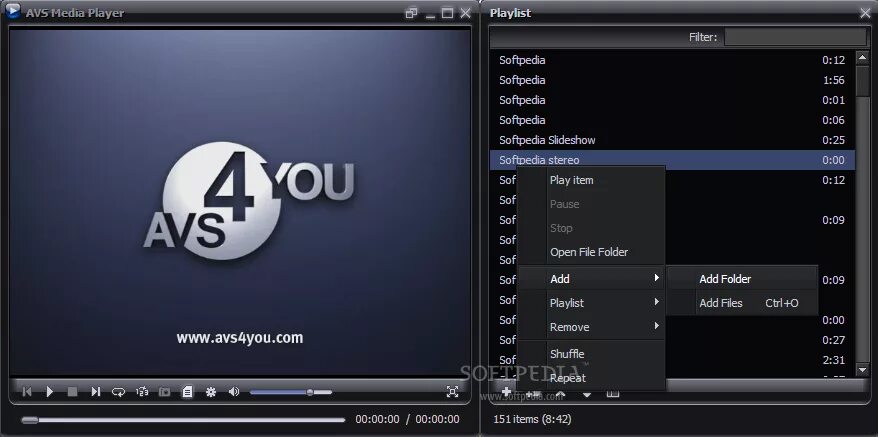Skip to next track button
878x437 pixels.
[x=95, y=392]
